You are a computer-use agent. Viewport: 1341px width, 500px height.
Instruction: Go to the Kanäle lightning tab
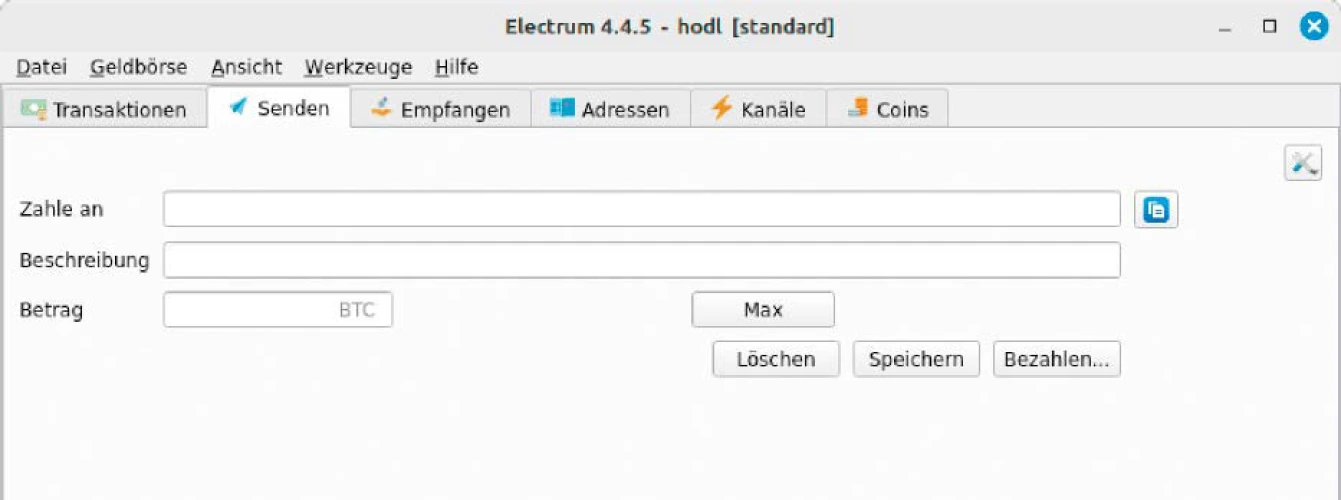point(758,109)
